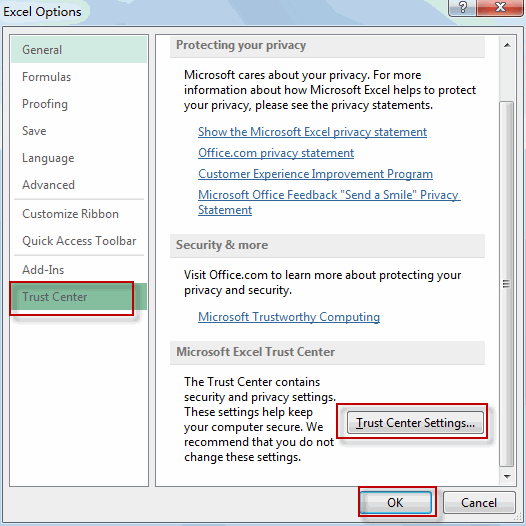Click the Microsoft Excel Trust Center heading
This screenshot has height=526, width=526.
point(255,352)
